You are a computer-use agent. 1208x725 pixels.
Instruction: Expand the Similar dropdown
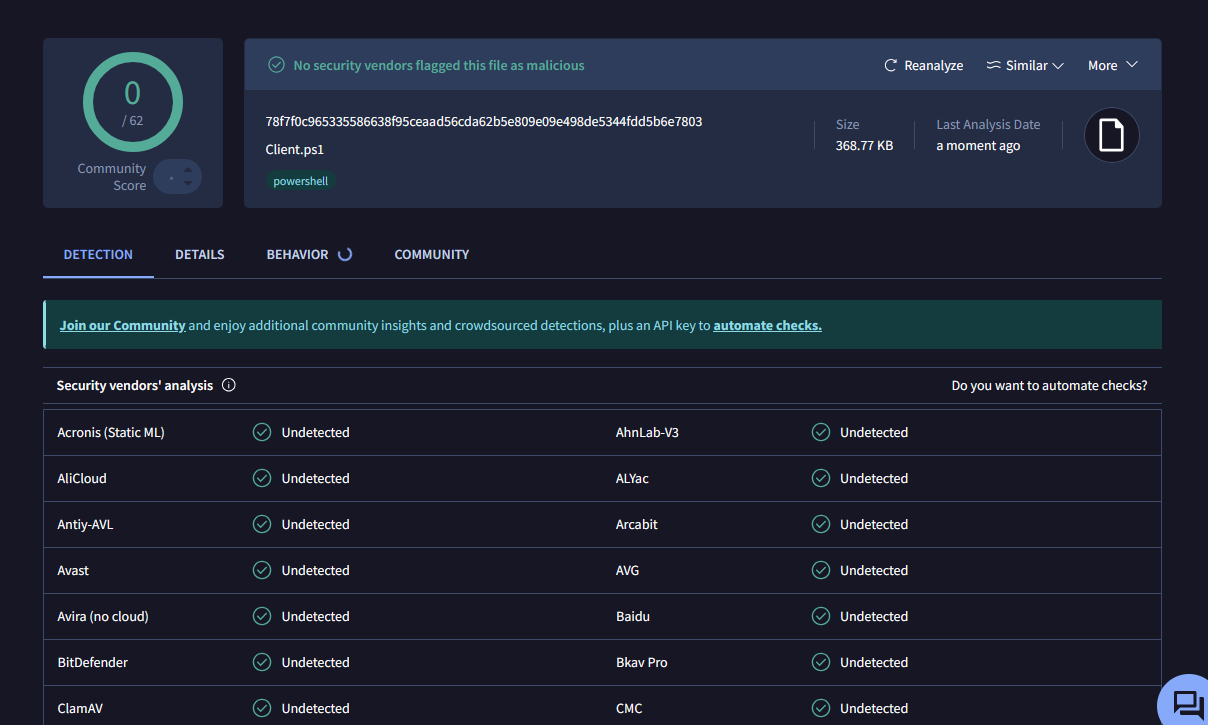pyautogui.click(x=1025, y=64)
